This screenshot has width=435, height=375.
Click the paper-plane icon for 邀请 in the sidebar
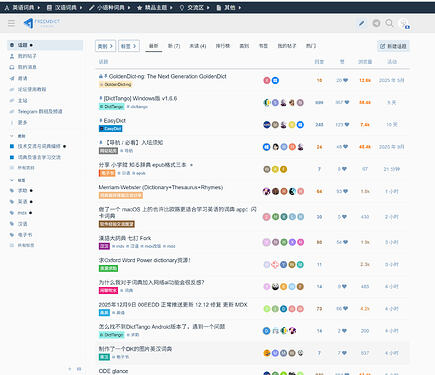click(12, 78)
